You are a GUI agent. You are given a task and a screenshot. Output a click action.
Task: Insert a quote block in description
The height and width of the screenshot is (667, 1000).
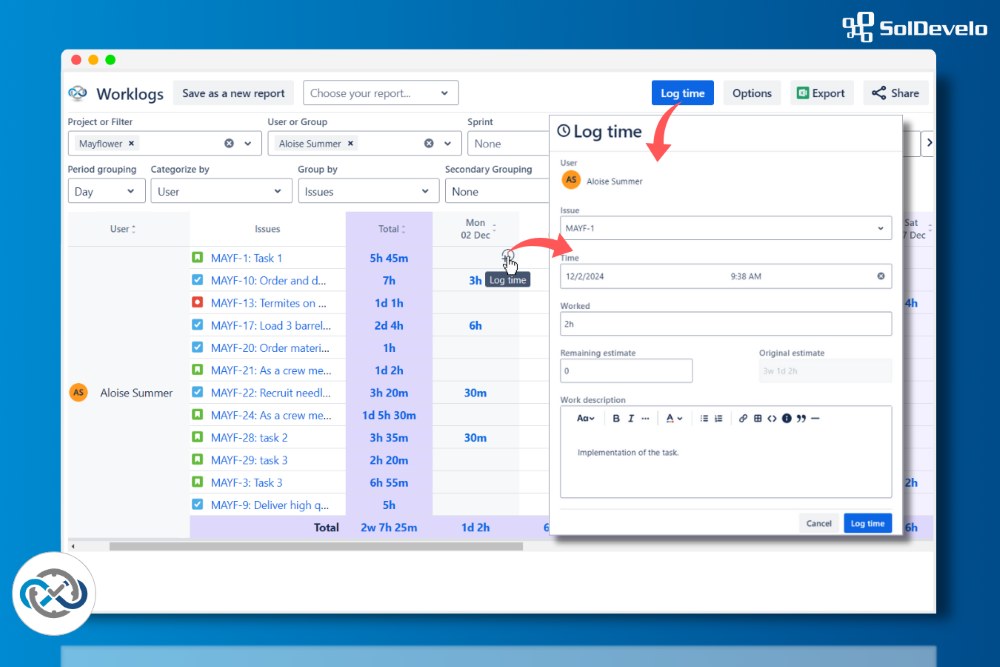click(x=801, y=418)
